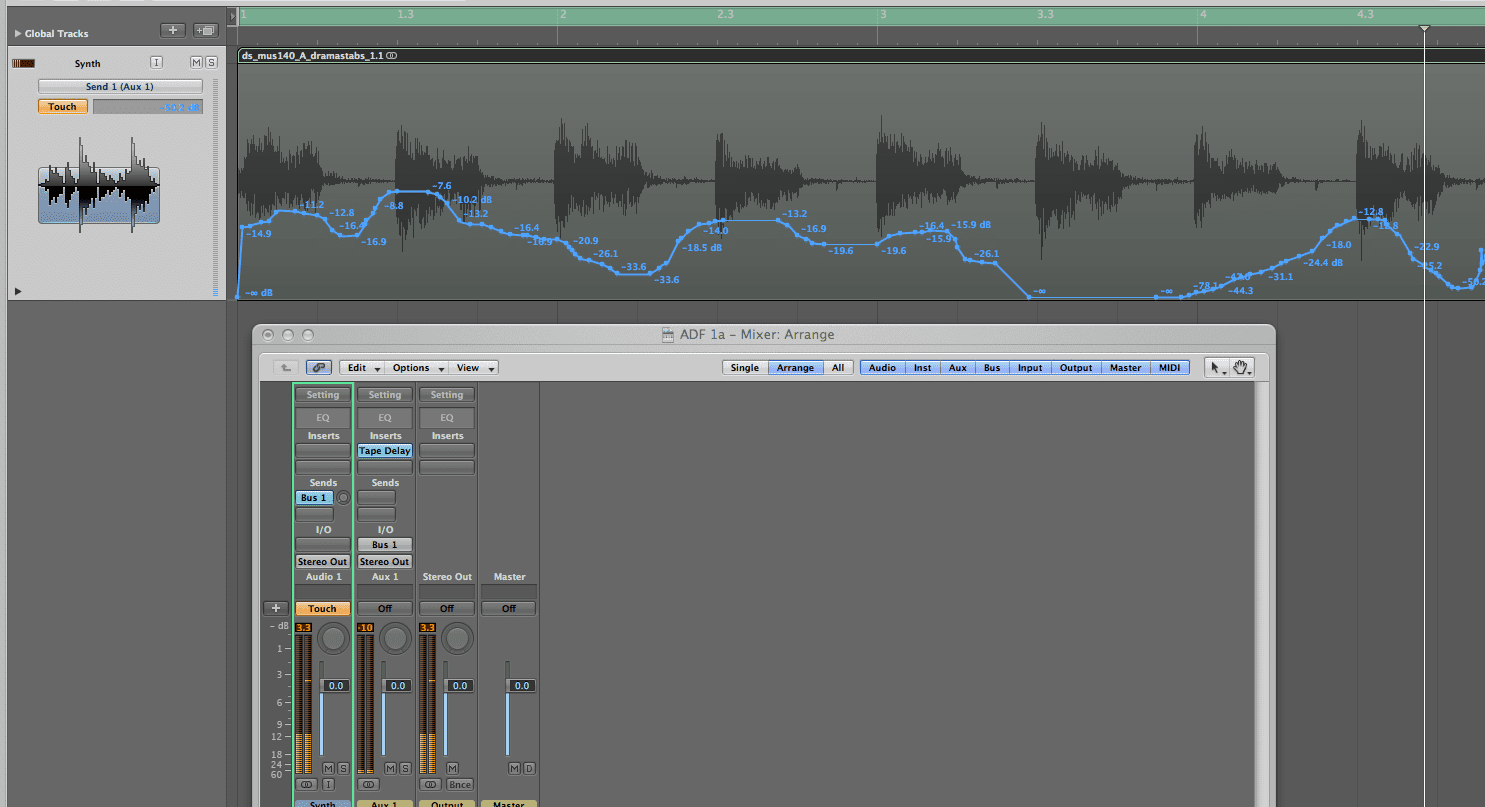Toggle the Aux channel strip filter
1485x807 pixels.
coord(958,368)
